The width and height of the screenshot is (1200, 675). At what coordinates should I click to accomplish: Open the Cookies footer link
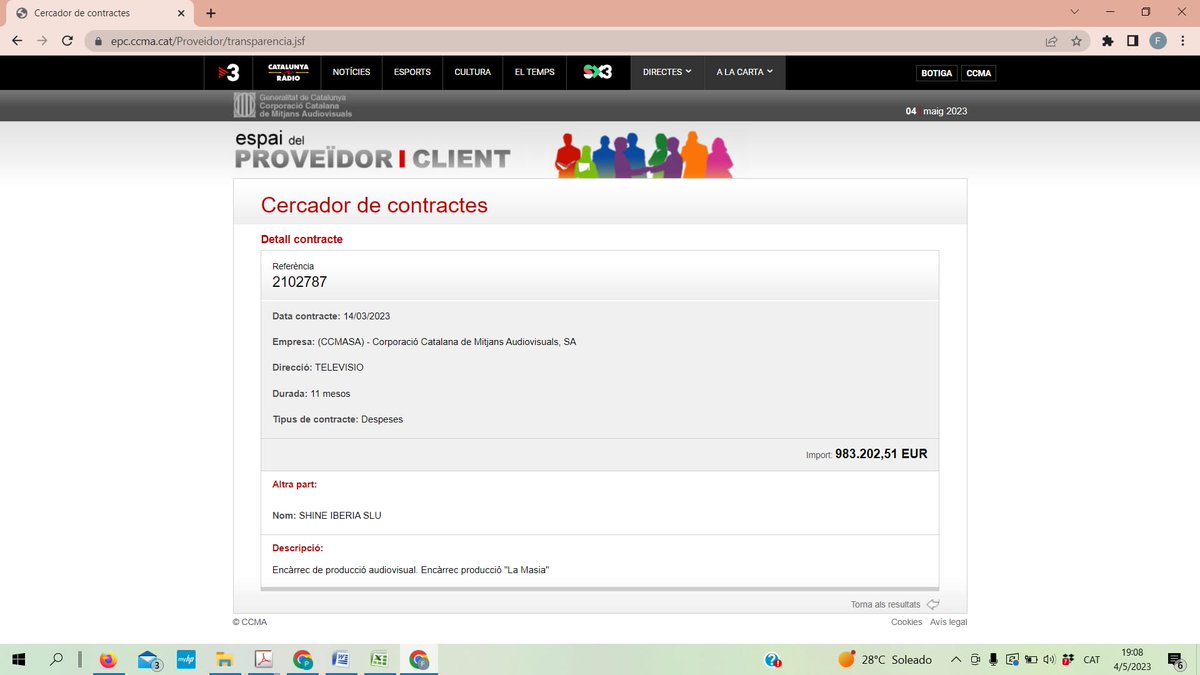coord(906,622)
